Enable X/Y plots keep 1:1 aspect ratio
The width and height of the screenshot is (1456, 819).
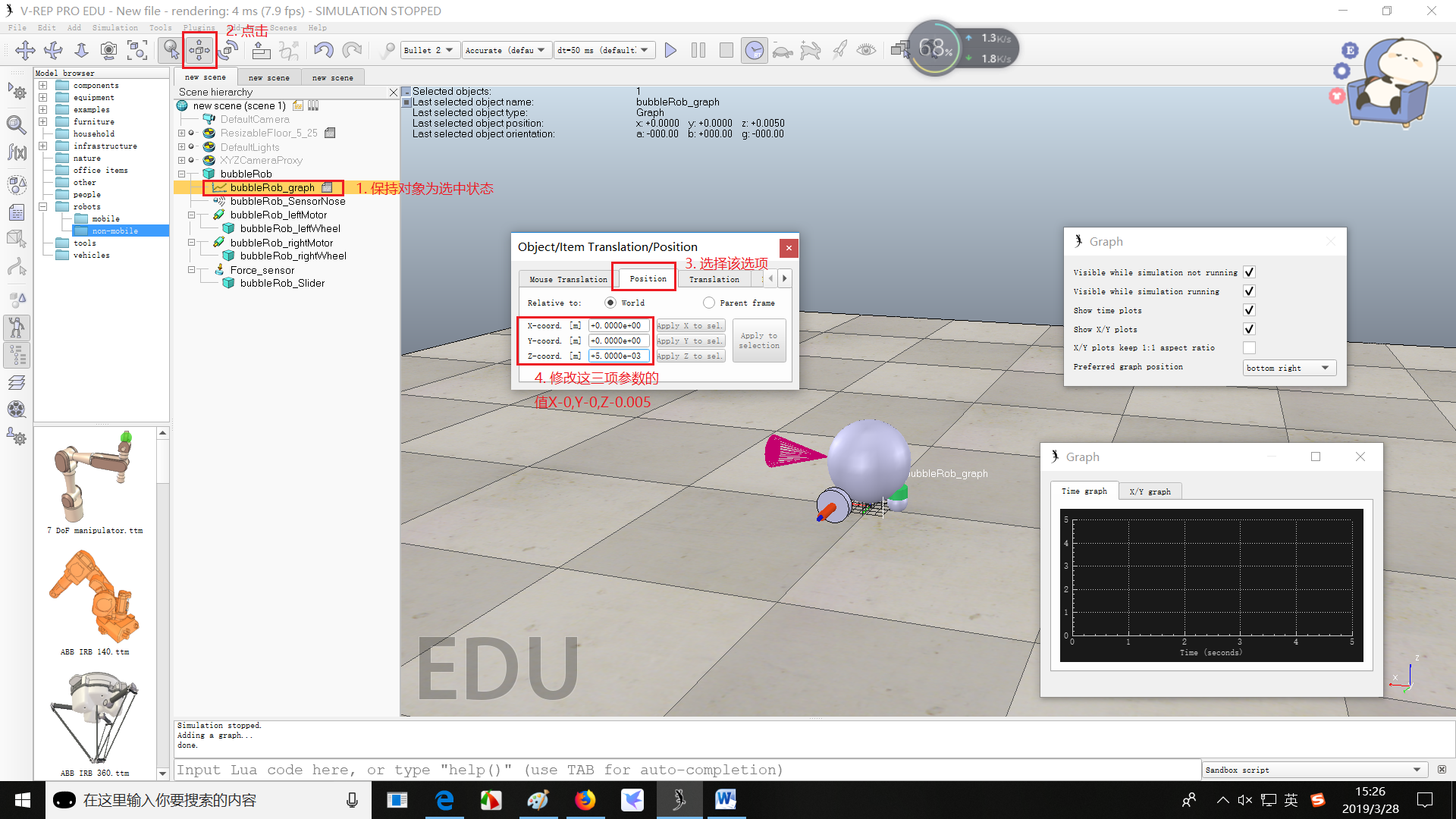pyautogui.click(x=1249, y=348)
